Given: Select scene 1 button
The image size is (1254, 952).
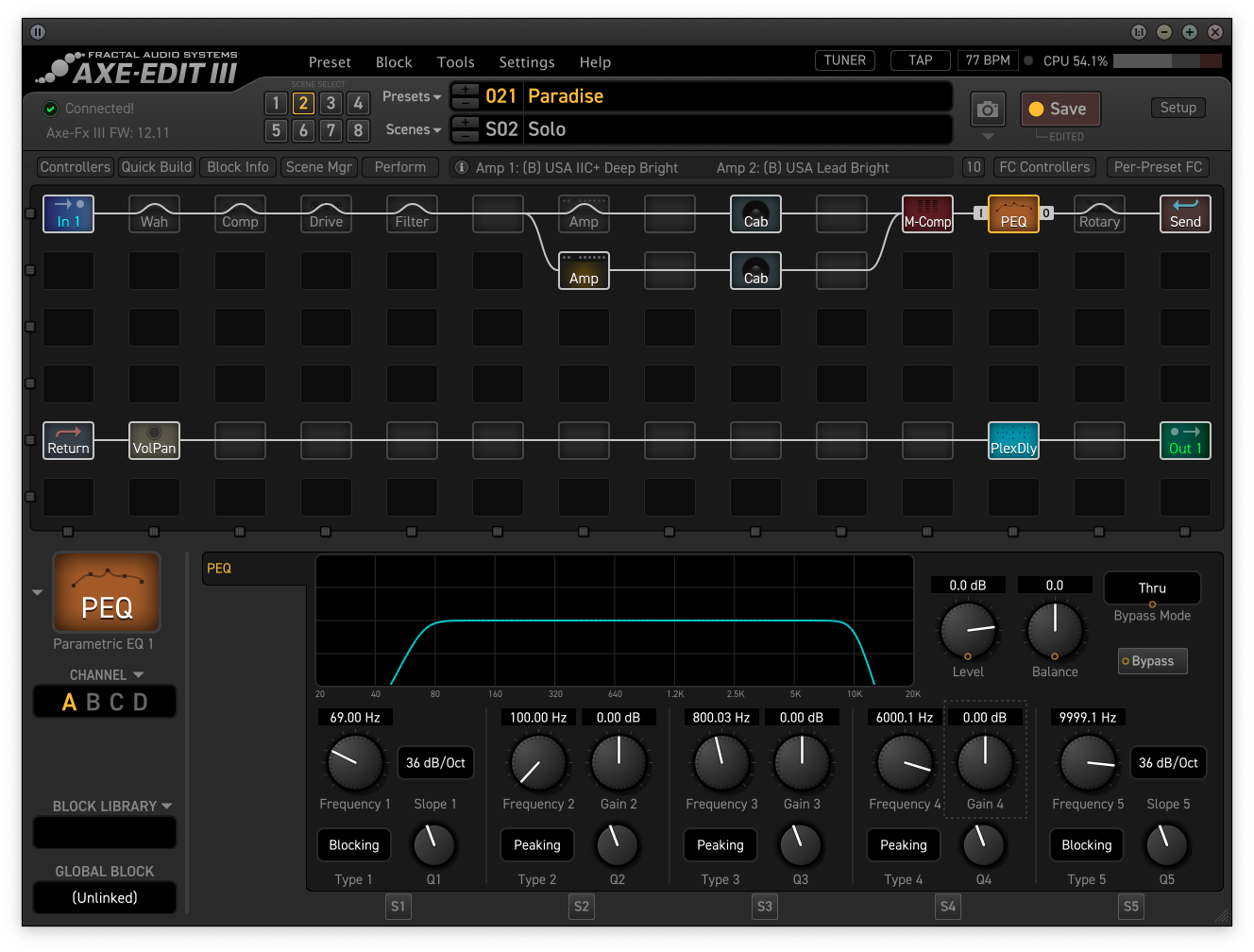Looking at the screenshot, I should (x=276, y=103).
